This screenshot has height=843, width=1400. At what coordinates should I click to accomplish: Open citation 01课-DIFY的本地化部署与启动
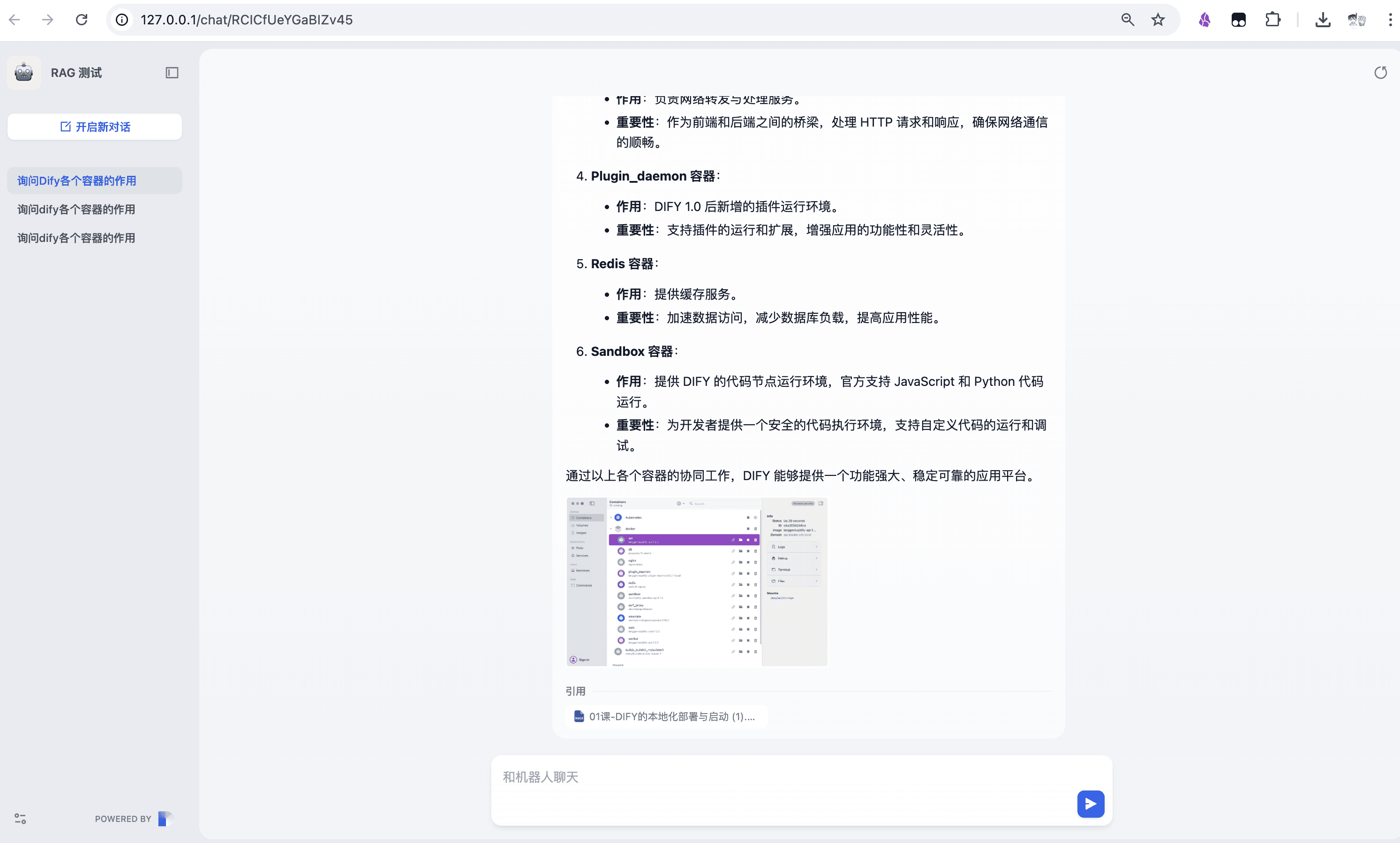(x=666, y=716)
